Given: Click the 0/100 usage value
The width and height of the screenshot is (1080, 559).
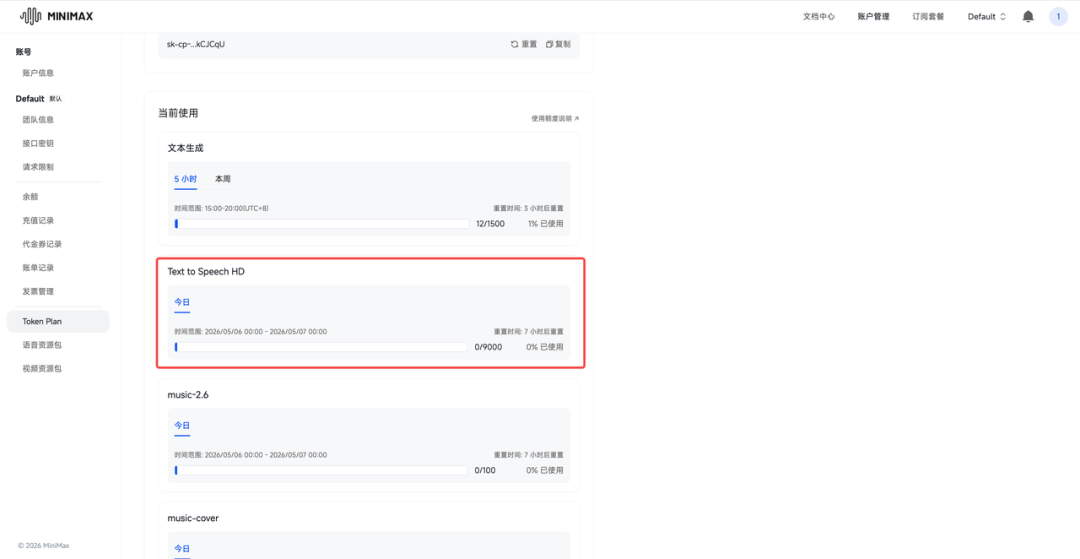Looking at the screenshot, I should point(485,470).
